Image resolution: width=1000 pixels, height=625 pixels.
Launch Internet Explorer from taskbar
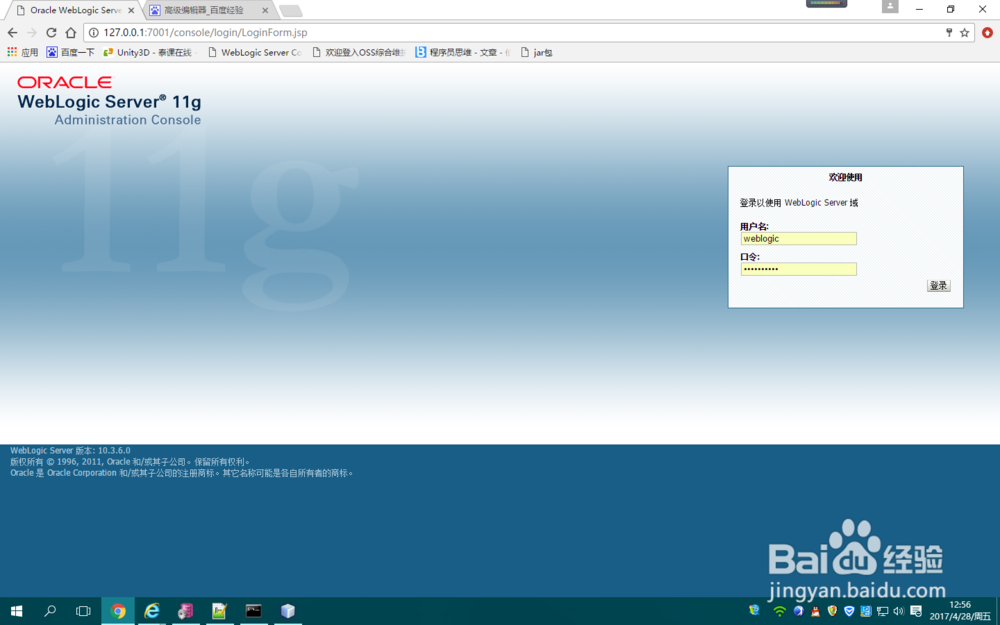click(x=152, y=611)
